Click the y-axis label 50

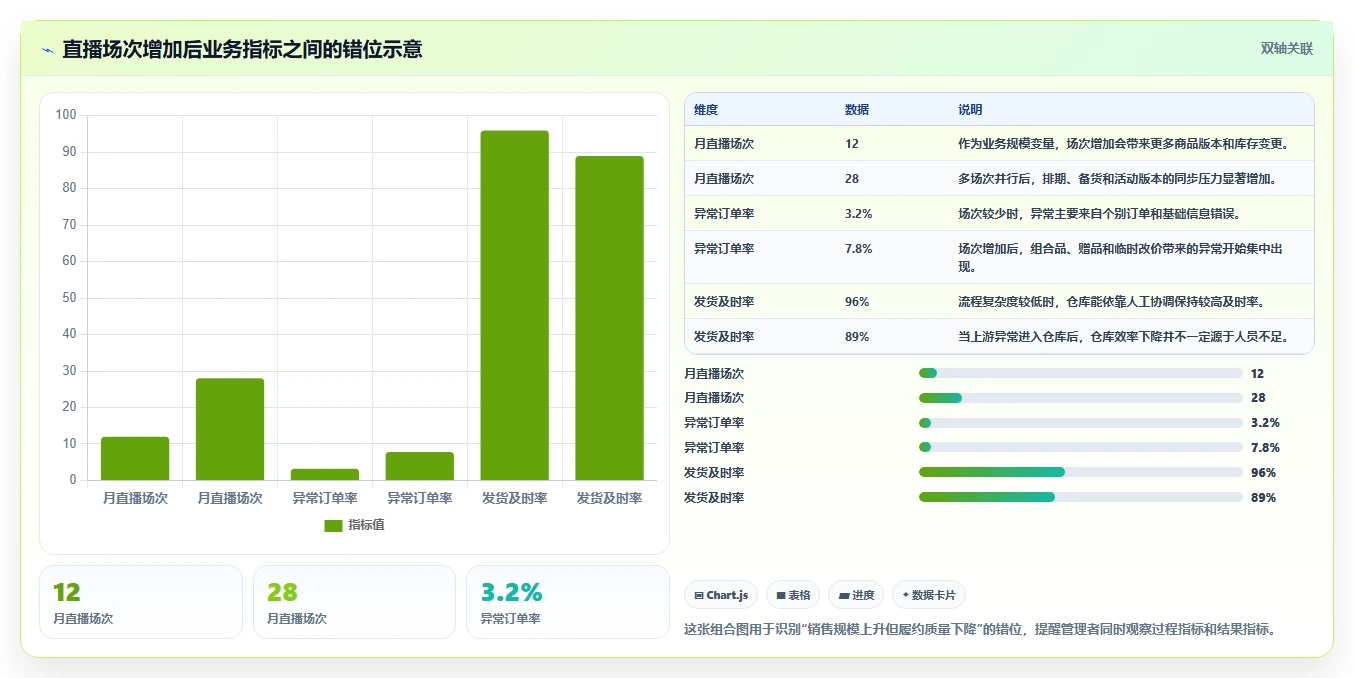70,298
